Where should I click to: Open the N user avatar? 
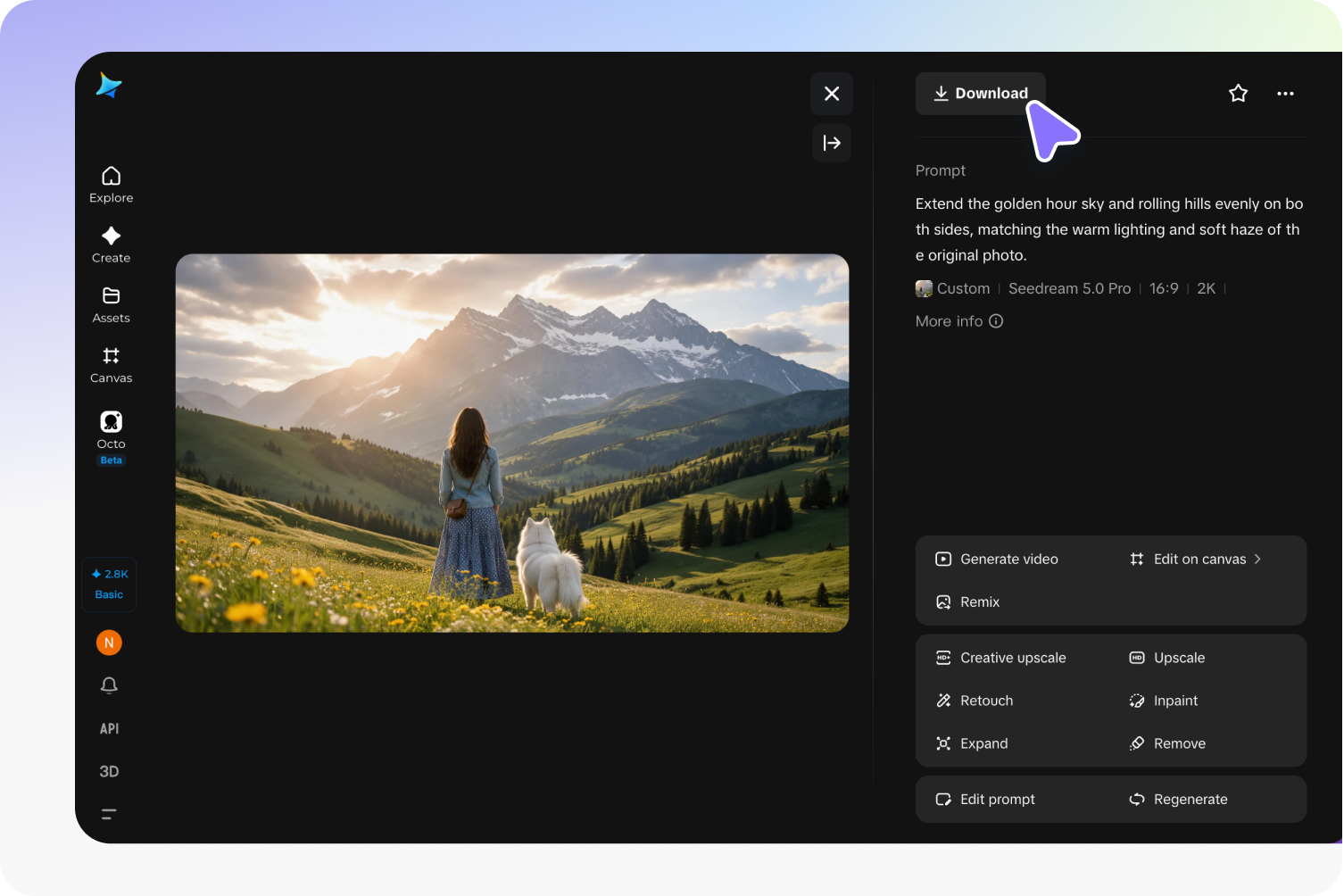pyautogui.click(x=109, y=643)
